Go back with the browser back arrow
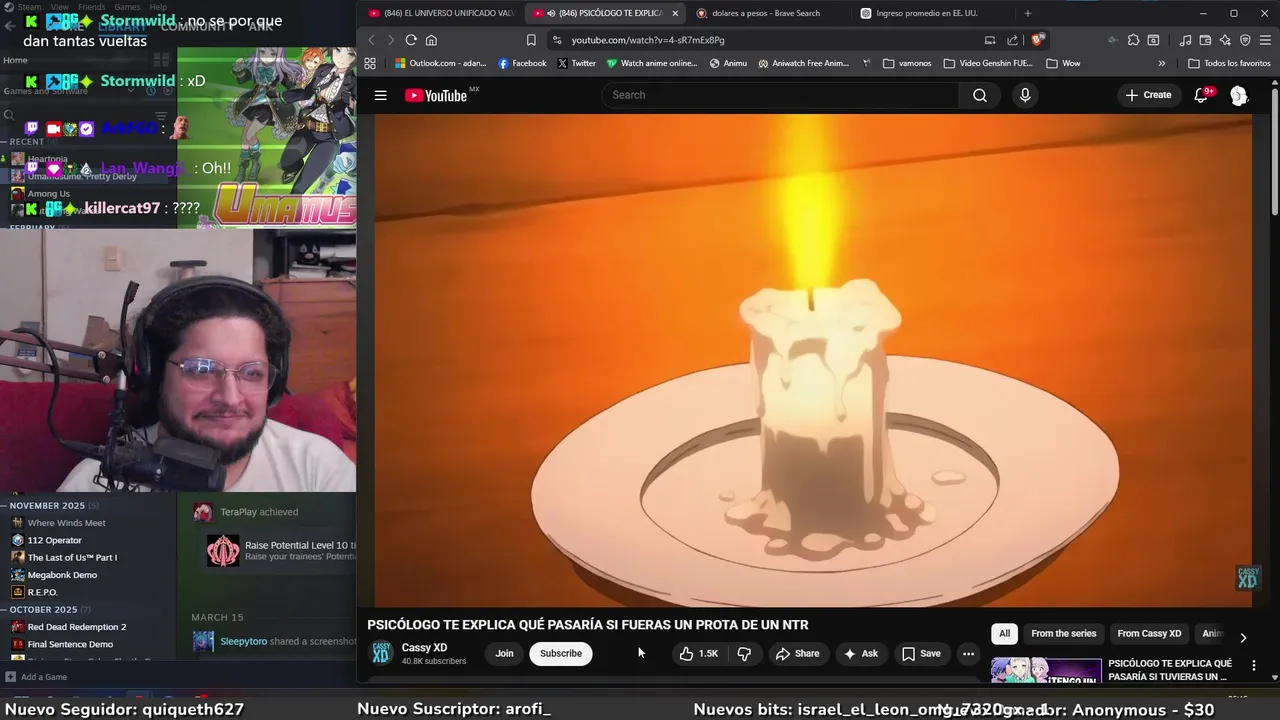The width and height of the screenshot is (1280, 720). pos(371,40)
